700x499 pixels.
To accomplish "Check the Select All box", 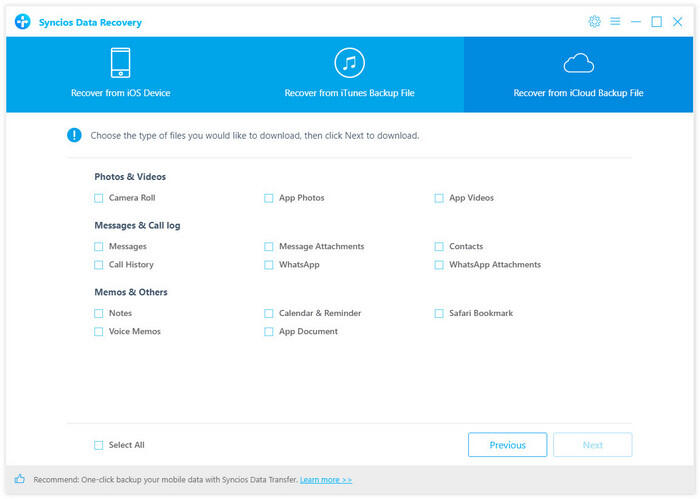I will pos(99,445).
